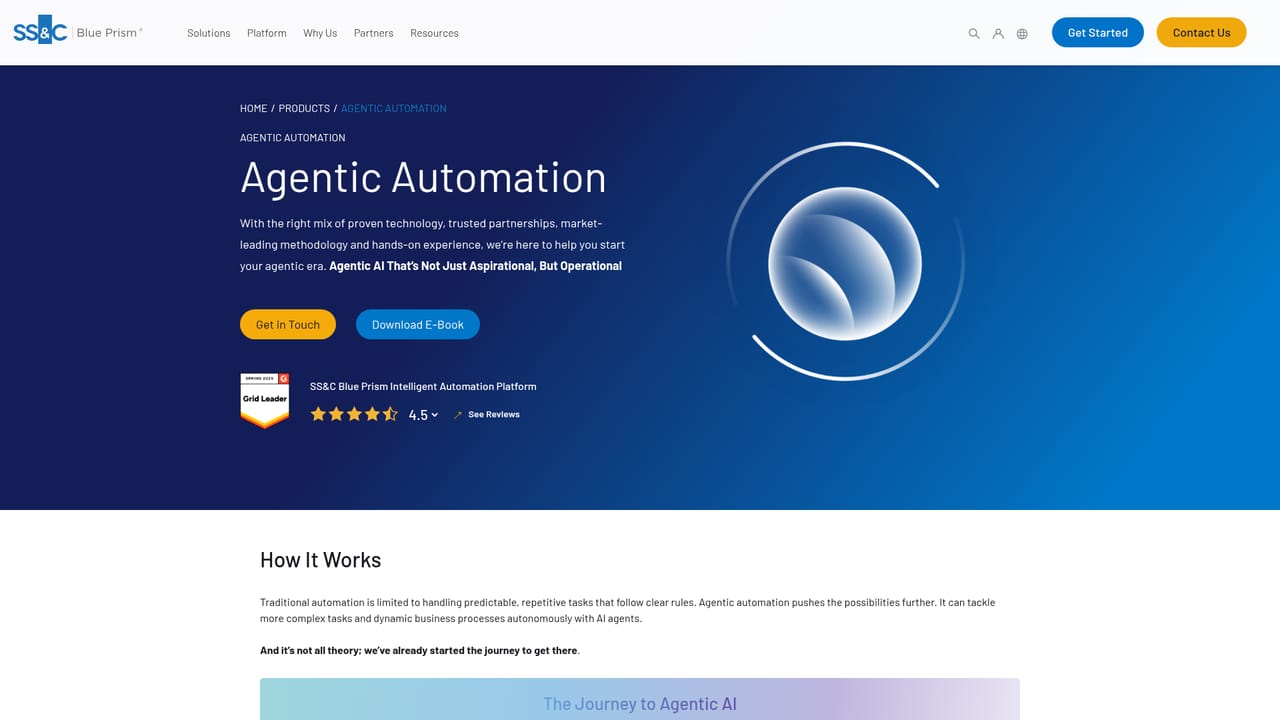Screen dimensions: 1280x720
Task: Click the How It Works heading
Action: click(321, 560)
